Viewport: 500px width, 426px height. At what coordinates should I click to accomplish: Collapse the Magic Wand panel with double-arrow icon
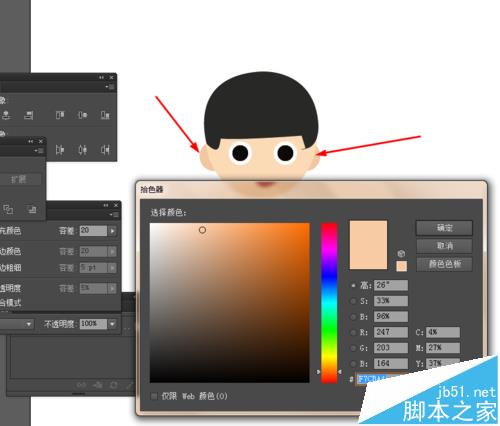pos(106,205)
